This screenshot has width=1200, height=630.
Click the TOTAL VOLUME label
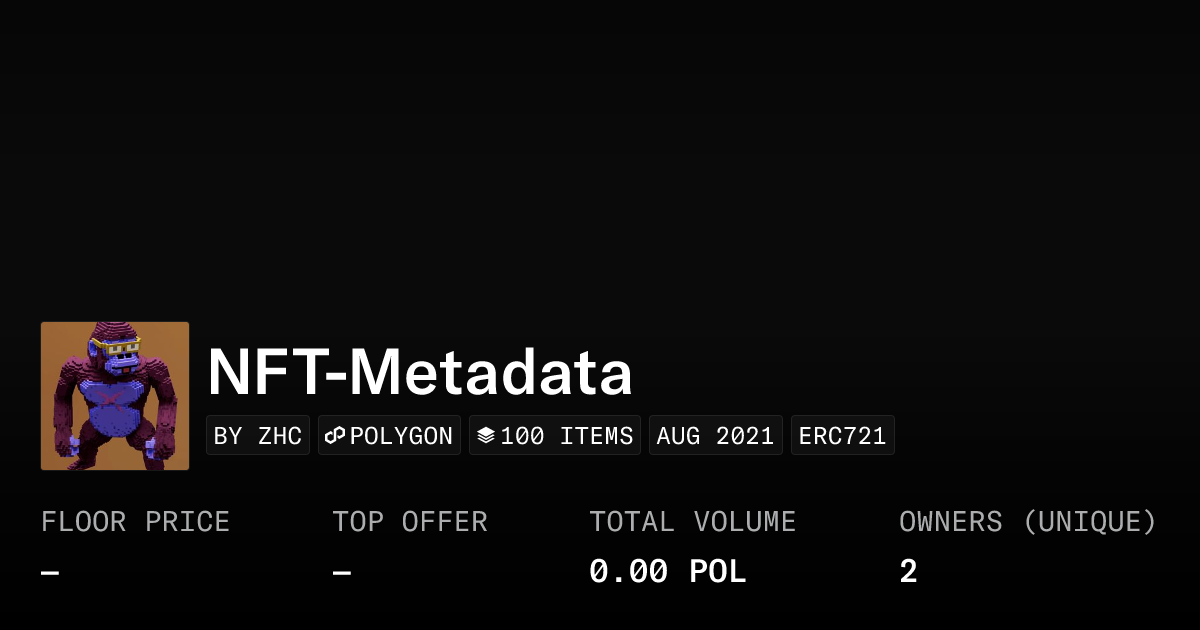pos(692,522)
